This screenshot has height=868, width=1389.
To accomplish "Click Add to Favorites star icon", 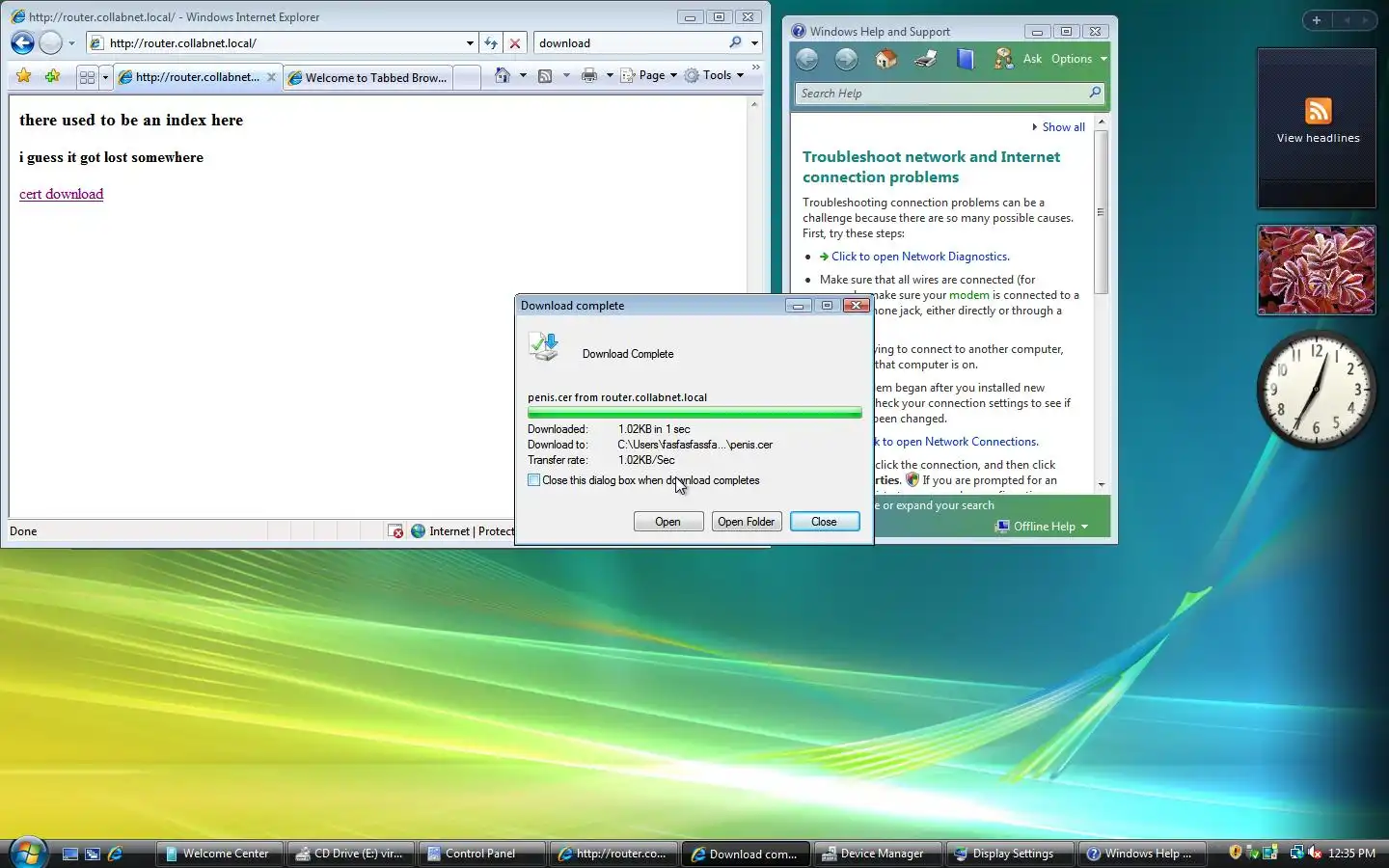I will point(53,75).
